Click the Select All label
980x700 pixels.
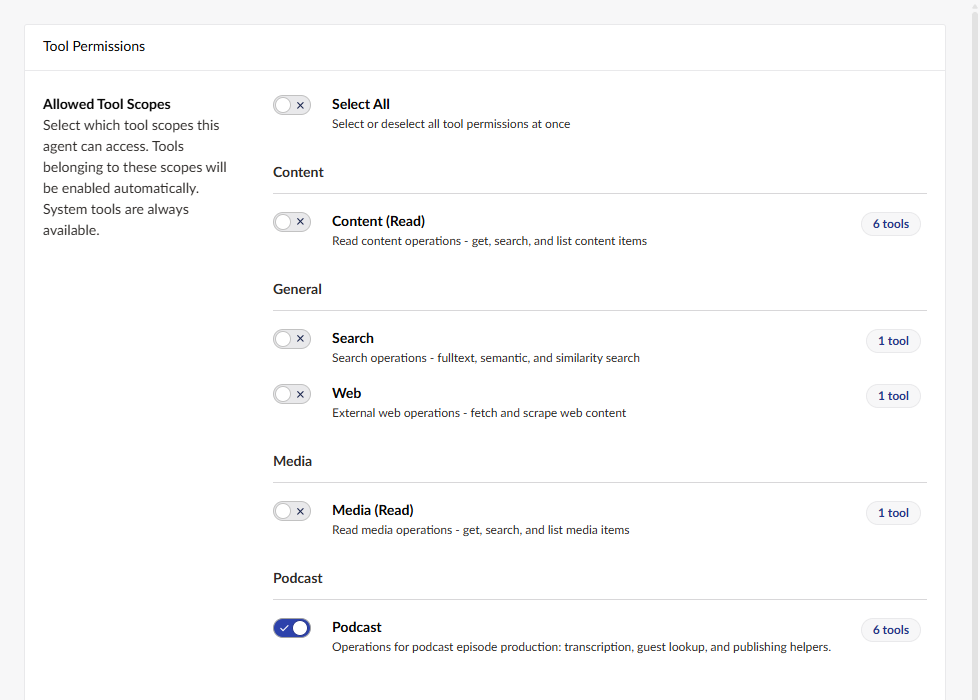pos(361,104)
